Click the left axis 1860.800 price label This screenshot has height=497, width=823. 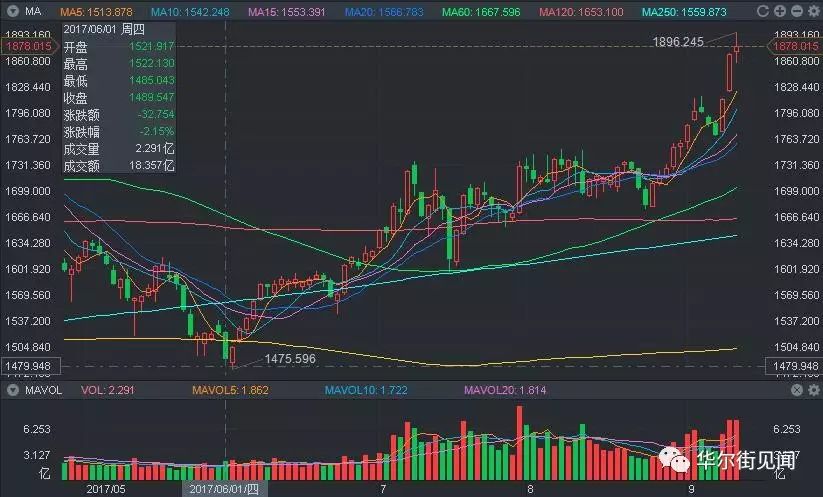click(28, 61)
